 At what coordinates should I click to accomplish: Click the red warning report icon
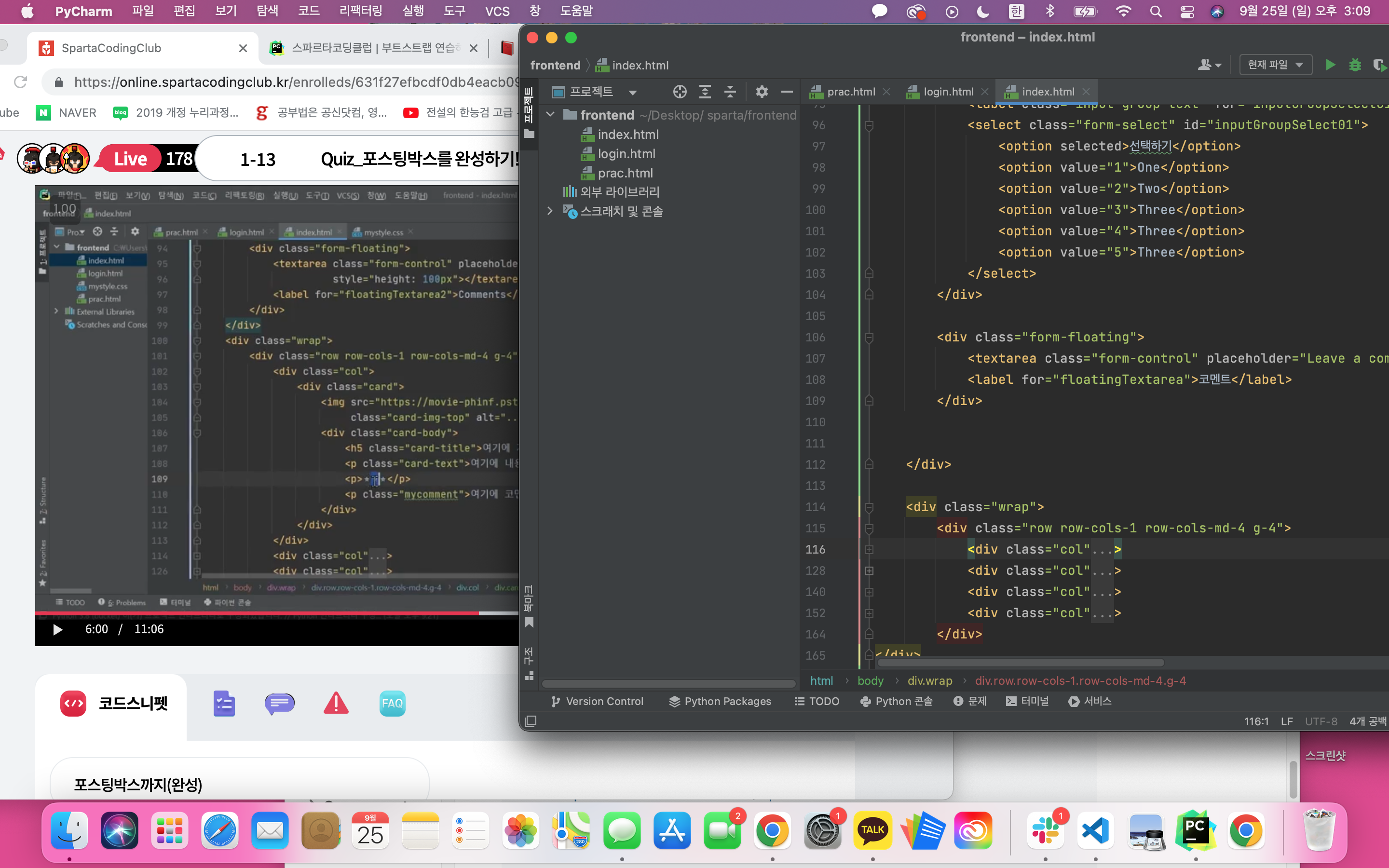(x=336, y=703)
